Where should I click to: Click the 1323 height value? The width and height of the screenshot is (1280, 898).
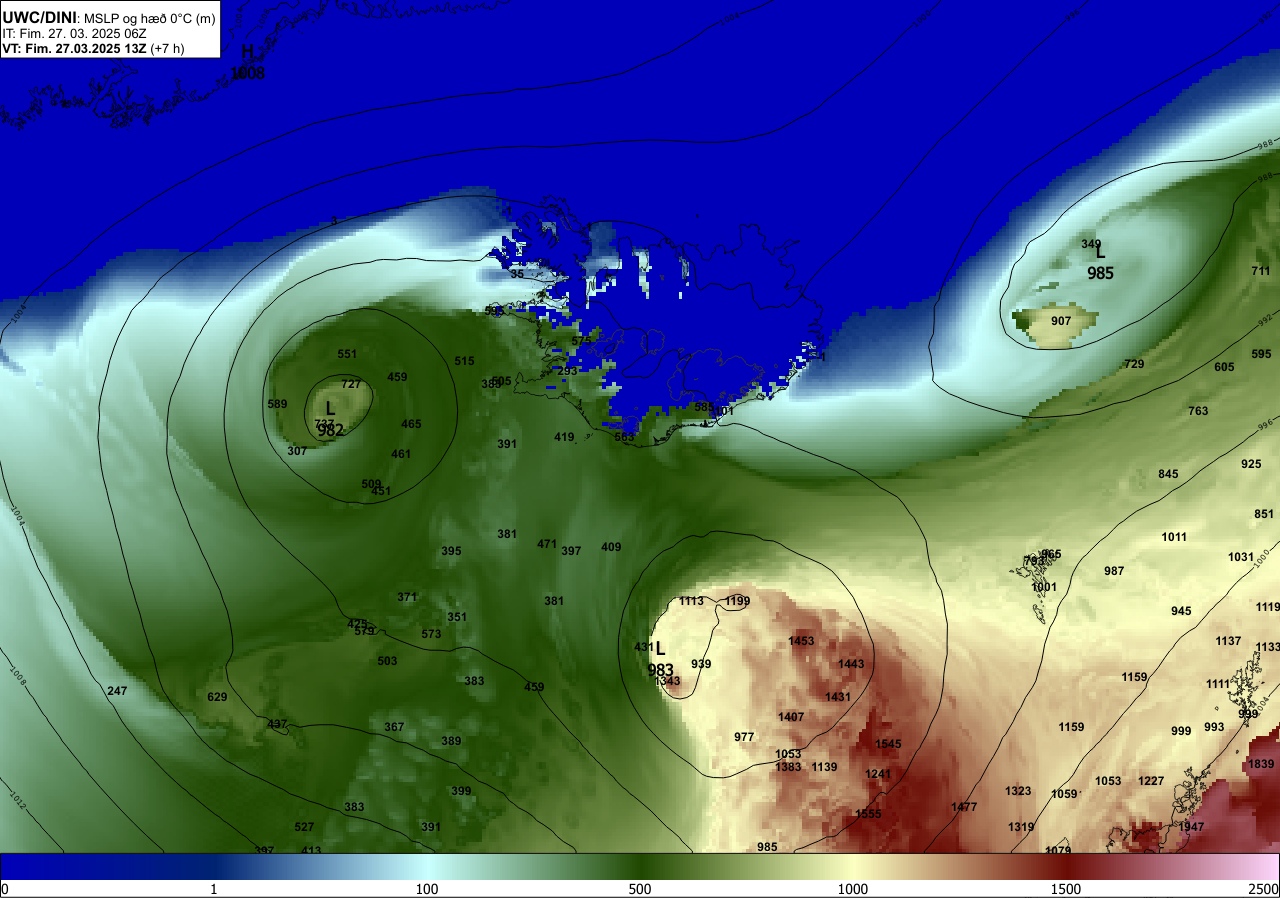pyautogui.click(x=1018, y=791)
